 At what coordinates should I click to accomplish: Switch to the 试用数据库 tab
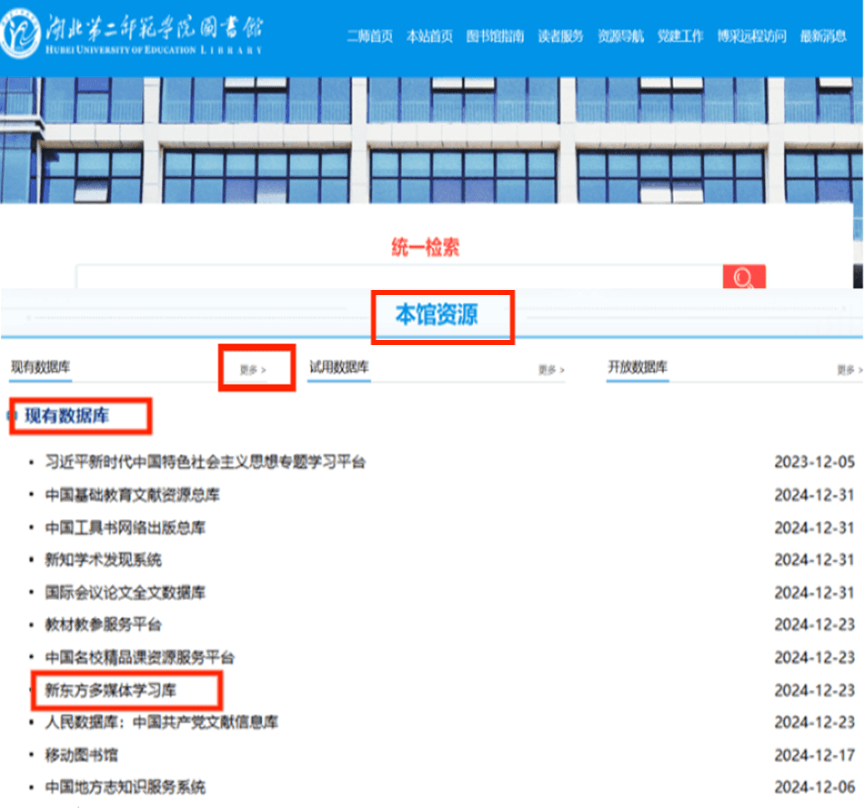click(x=339, y=368)
